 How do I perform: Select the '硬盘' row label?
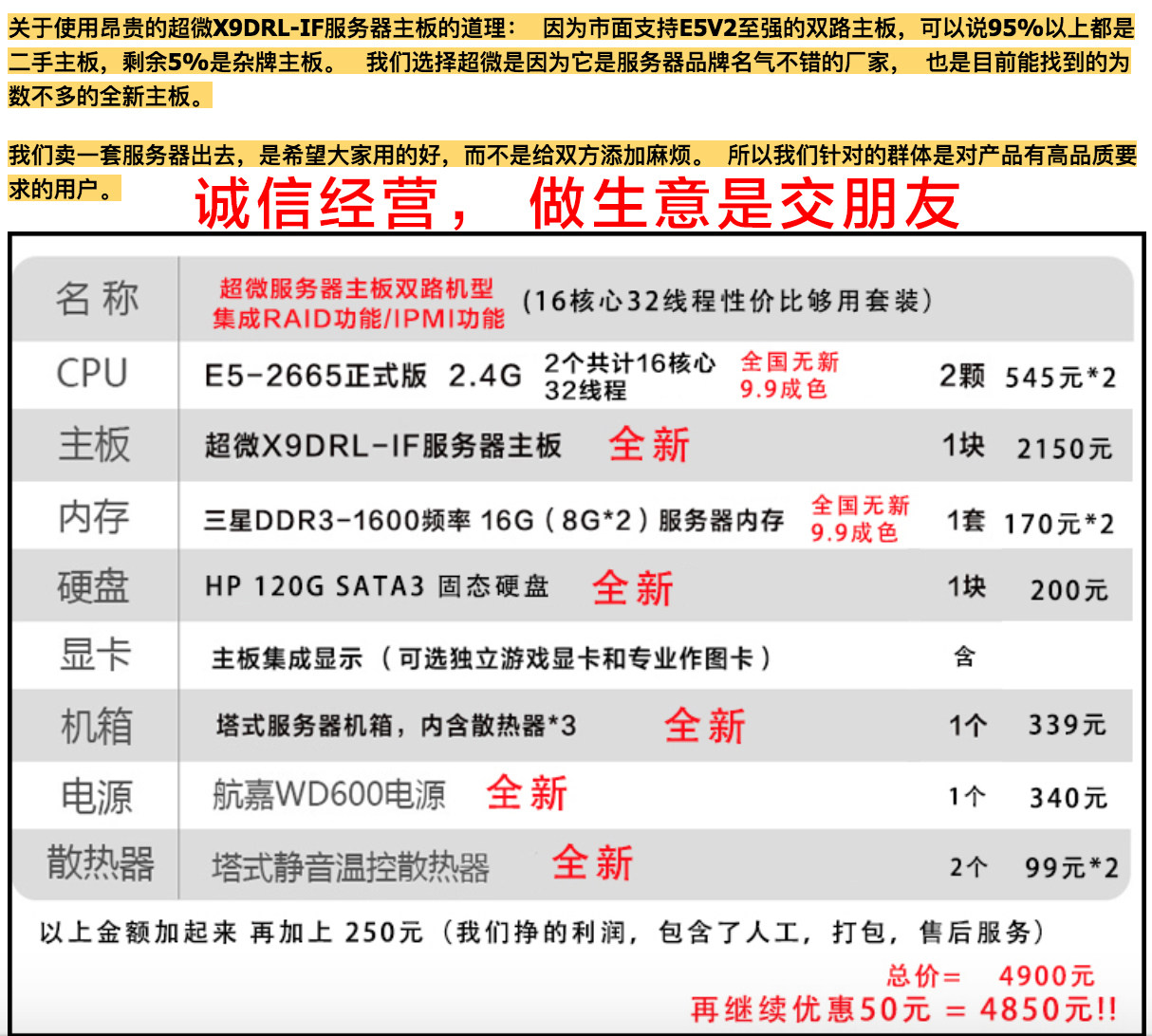coord(92,586)
